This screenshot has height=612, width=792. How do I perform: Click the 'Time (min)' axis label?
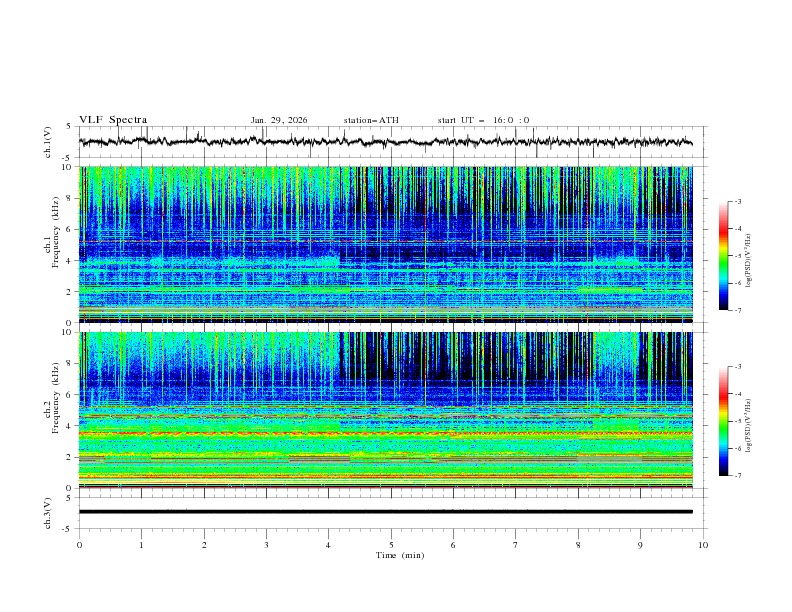point(400,555)
